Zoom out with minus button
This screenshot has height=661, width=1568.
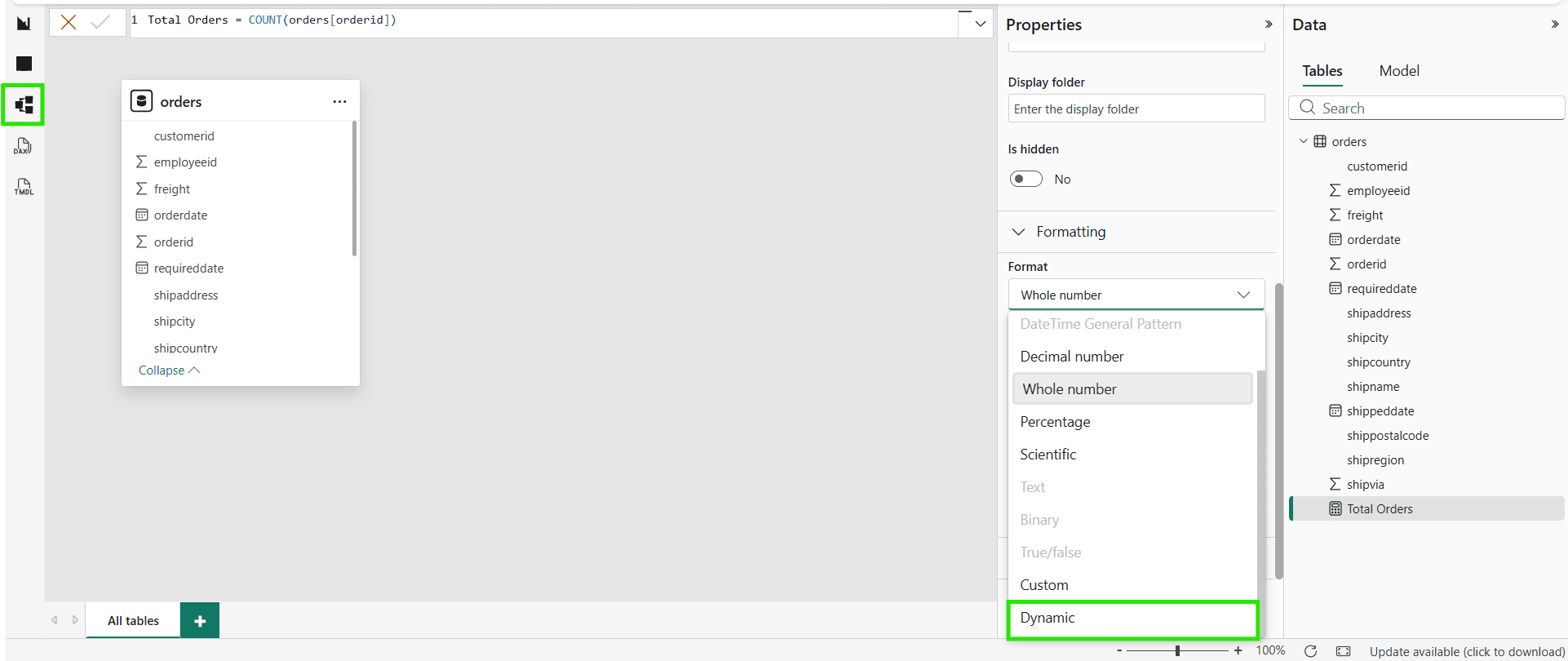pos(1119,650)
